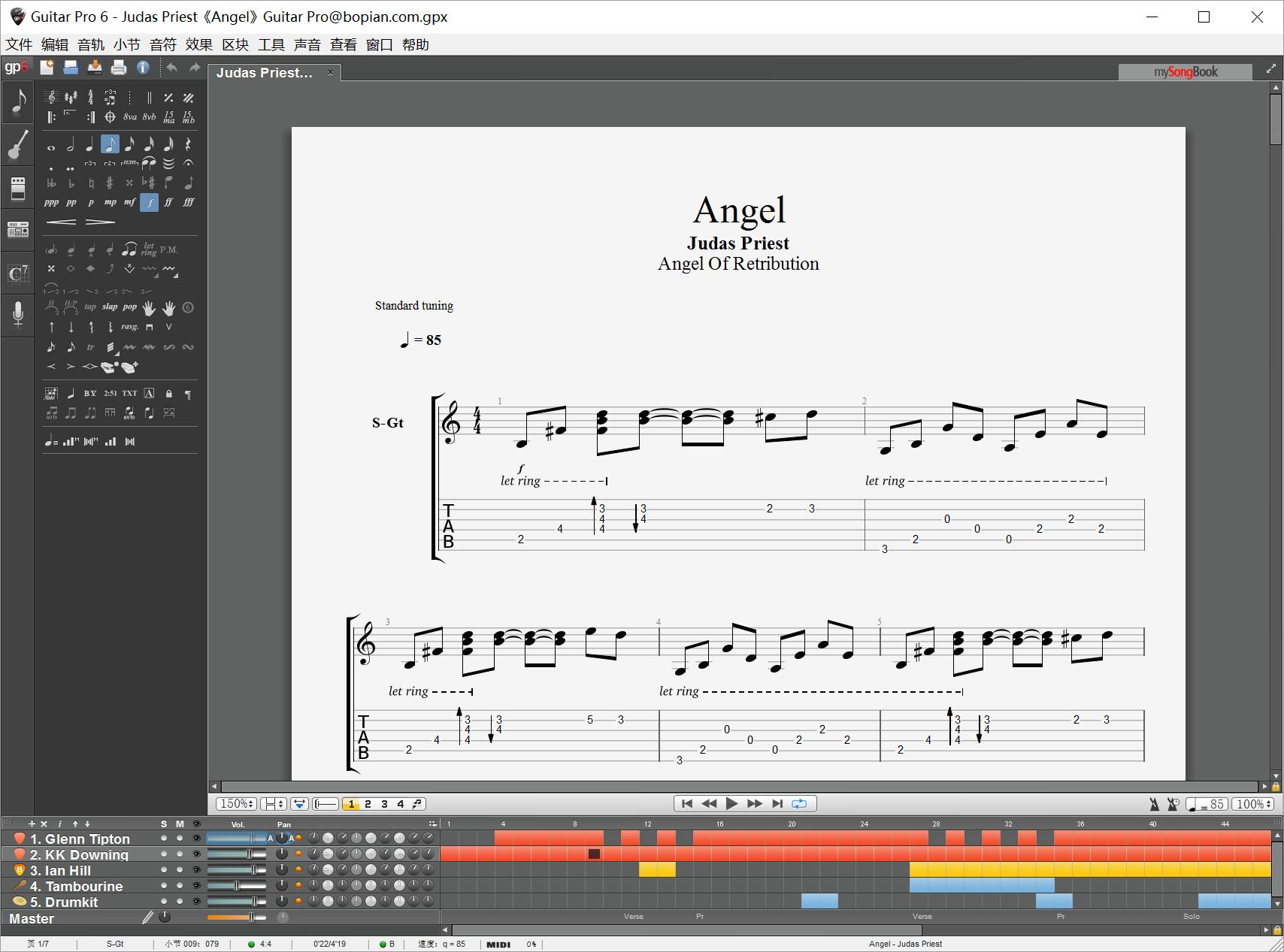Toggle visibility of Drumkit track
The width and height of the screenshot is (1284, 952).
tap(197, 902)
